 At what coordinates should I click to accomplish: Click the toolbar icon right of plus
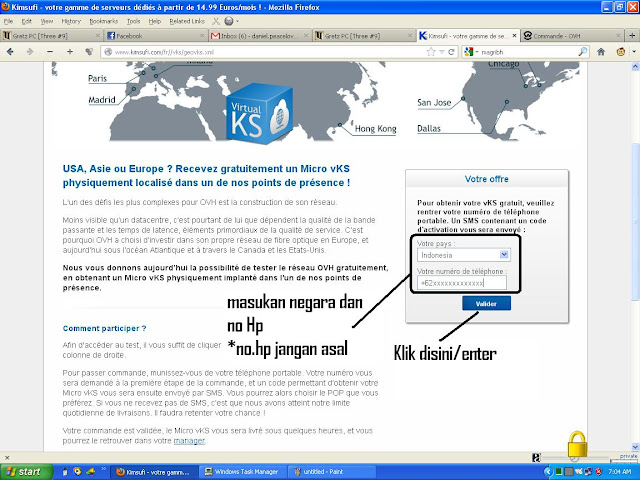tap(89, 52)
